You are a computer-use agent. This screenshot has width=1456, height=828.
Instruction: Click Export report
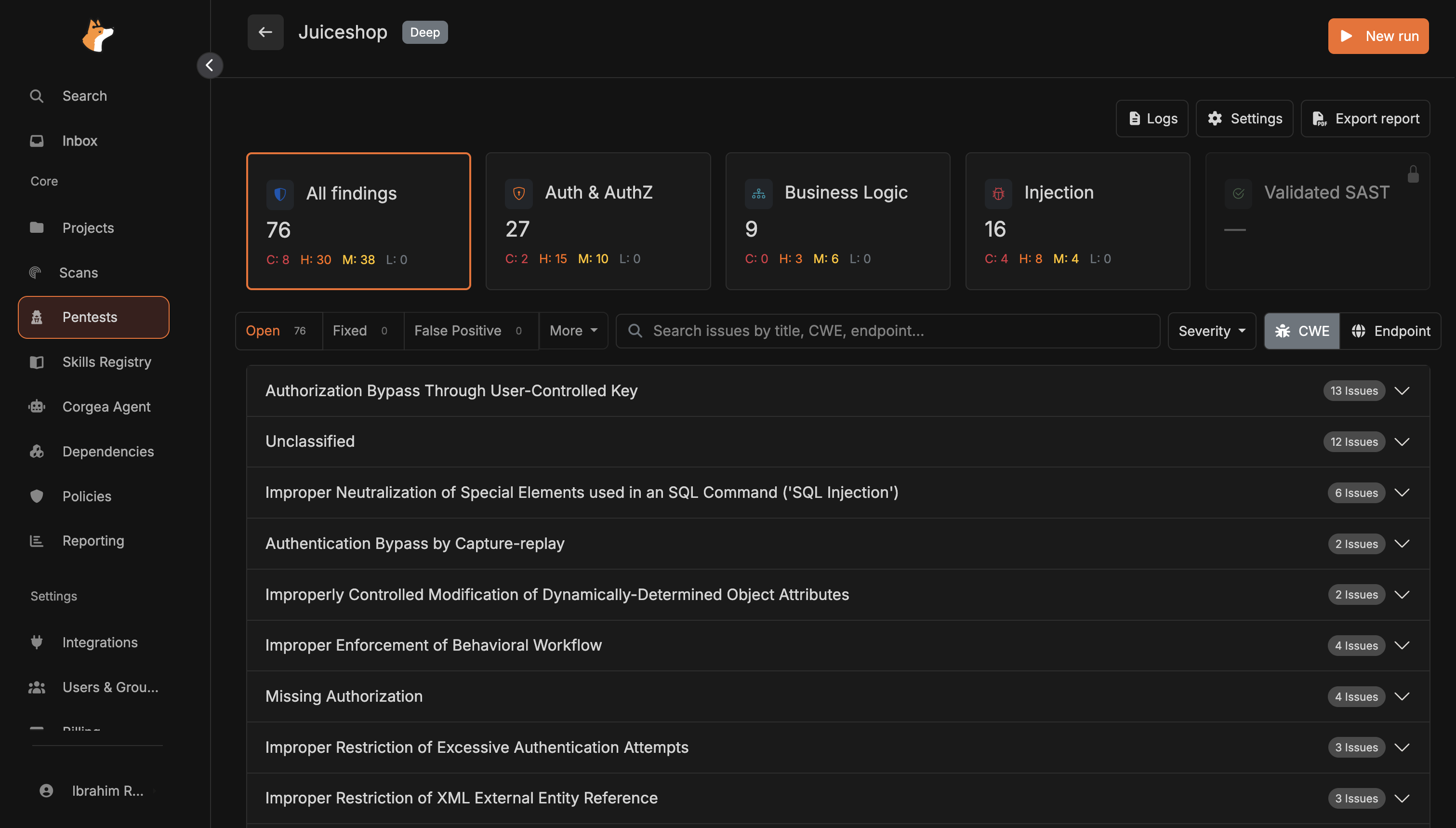click(x=1365, y=118)
